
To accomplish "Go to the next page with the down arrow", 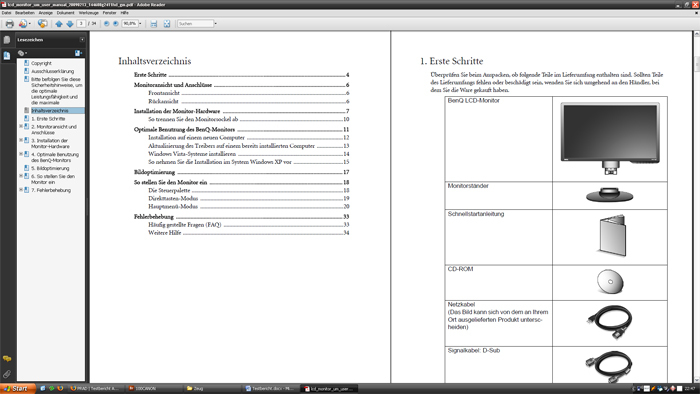I will pos(70,24).
